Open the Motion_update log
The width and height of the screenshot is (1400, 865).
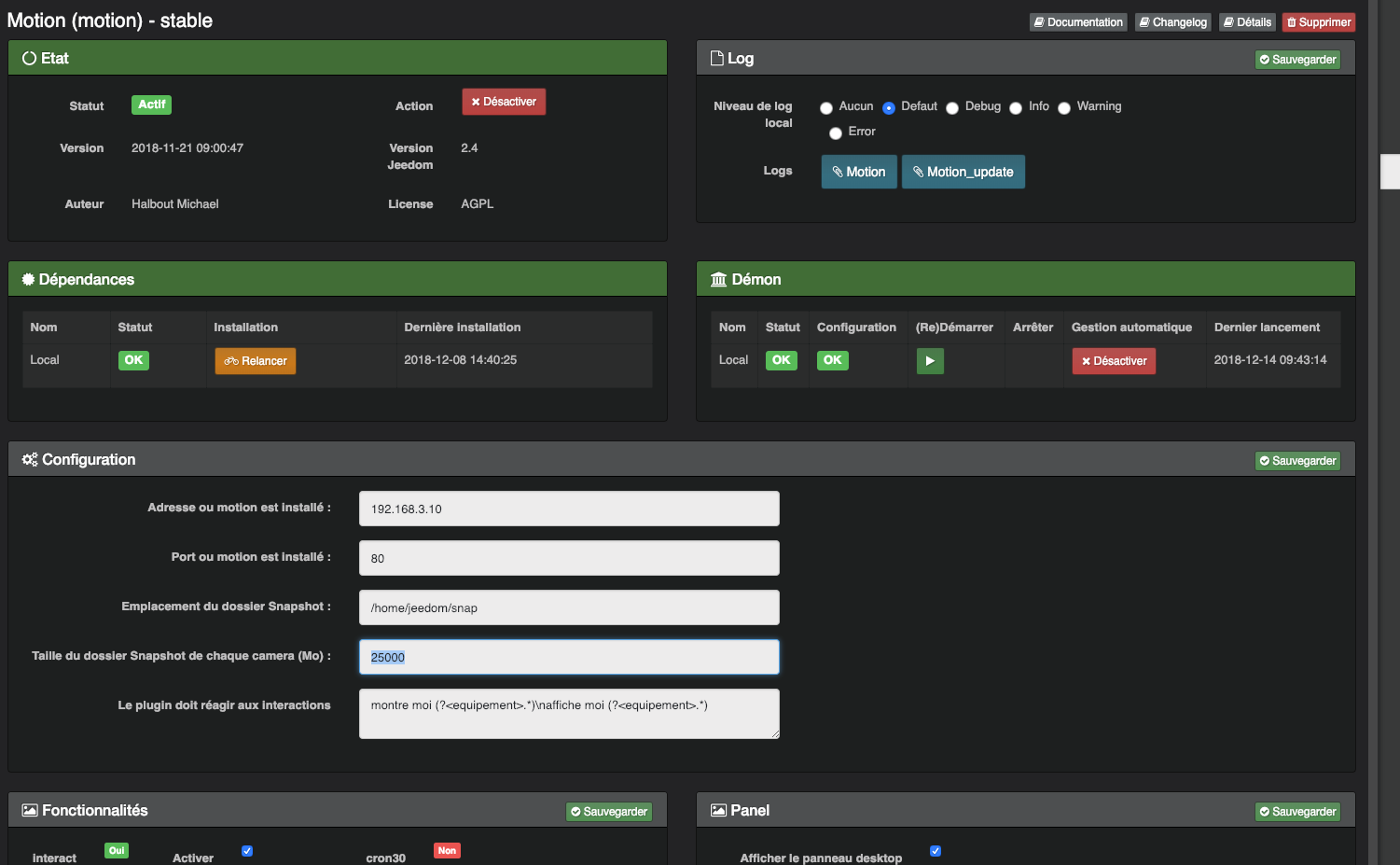coord(963,172)
